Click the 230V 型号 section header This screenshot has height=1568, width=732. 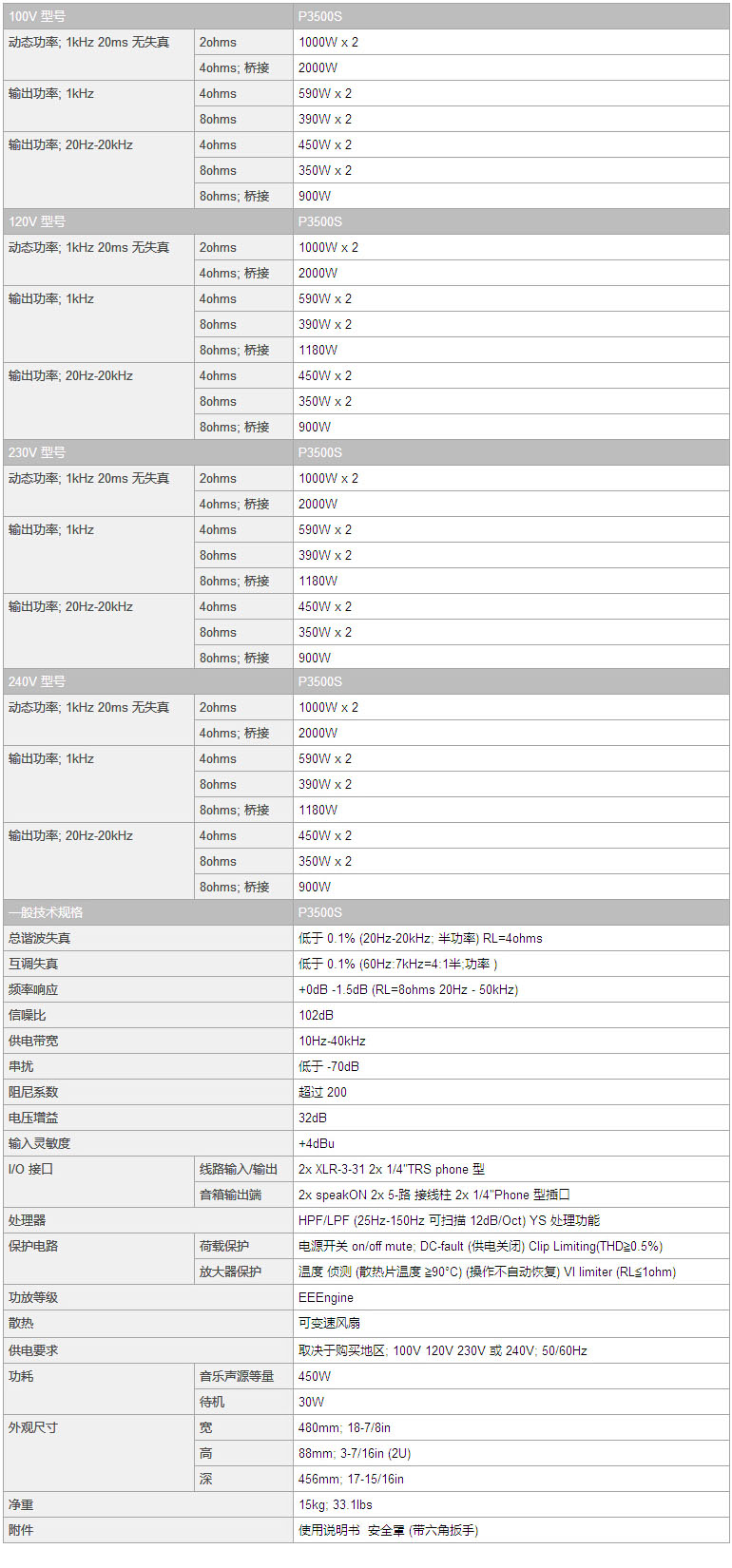coord(366,452)
